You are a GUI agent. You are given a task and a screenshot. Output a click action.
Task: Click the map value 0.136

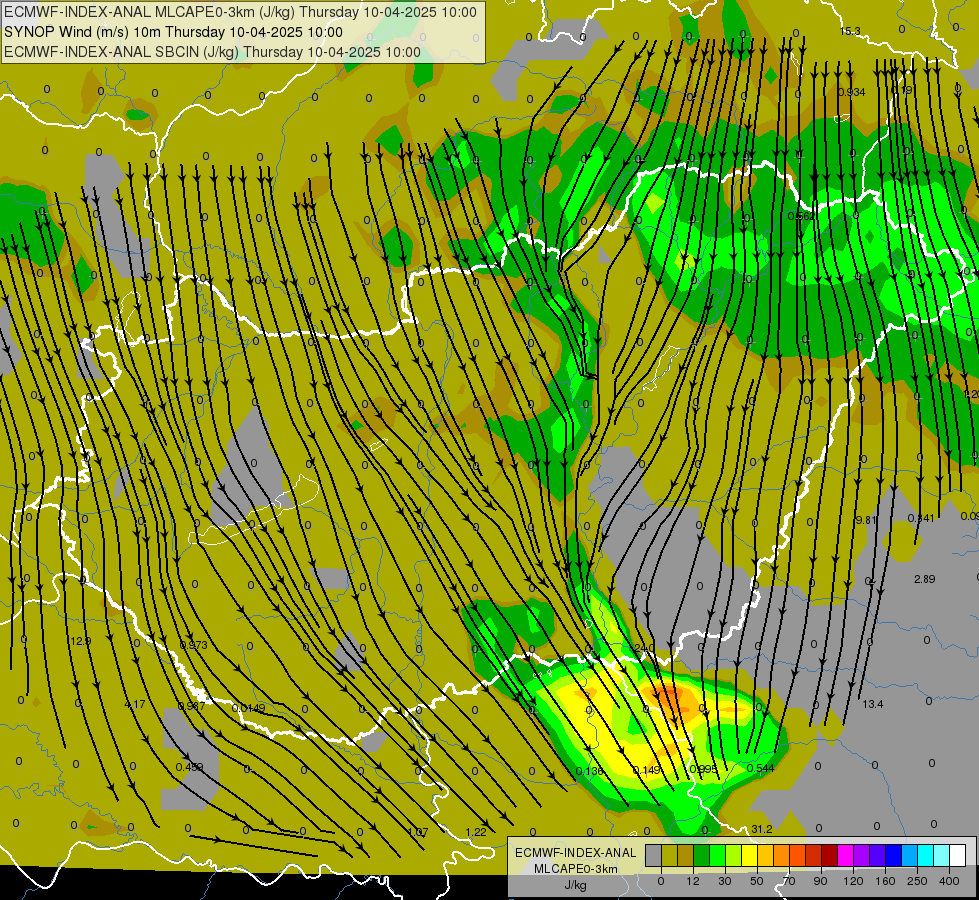click(x=589, y=771)
